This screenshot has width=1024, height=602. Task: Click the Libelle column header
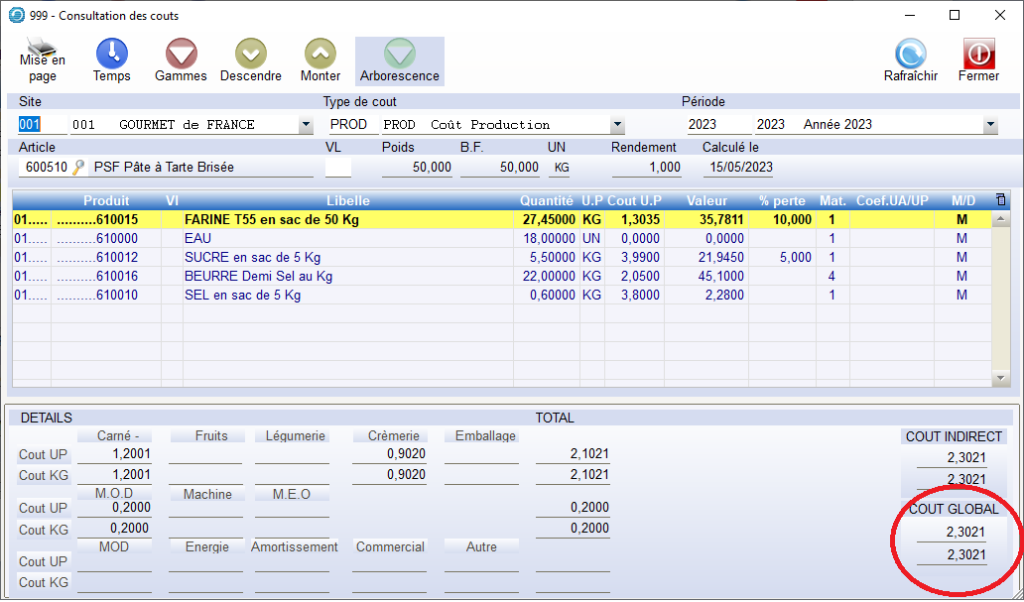pyautogui.click(x=348, y=200)
